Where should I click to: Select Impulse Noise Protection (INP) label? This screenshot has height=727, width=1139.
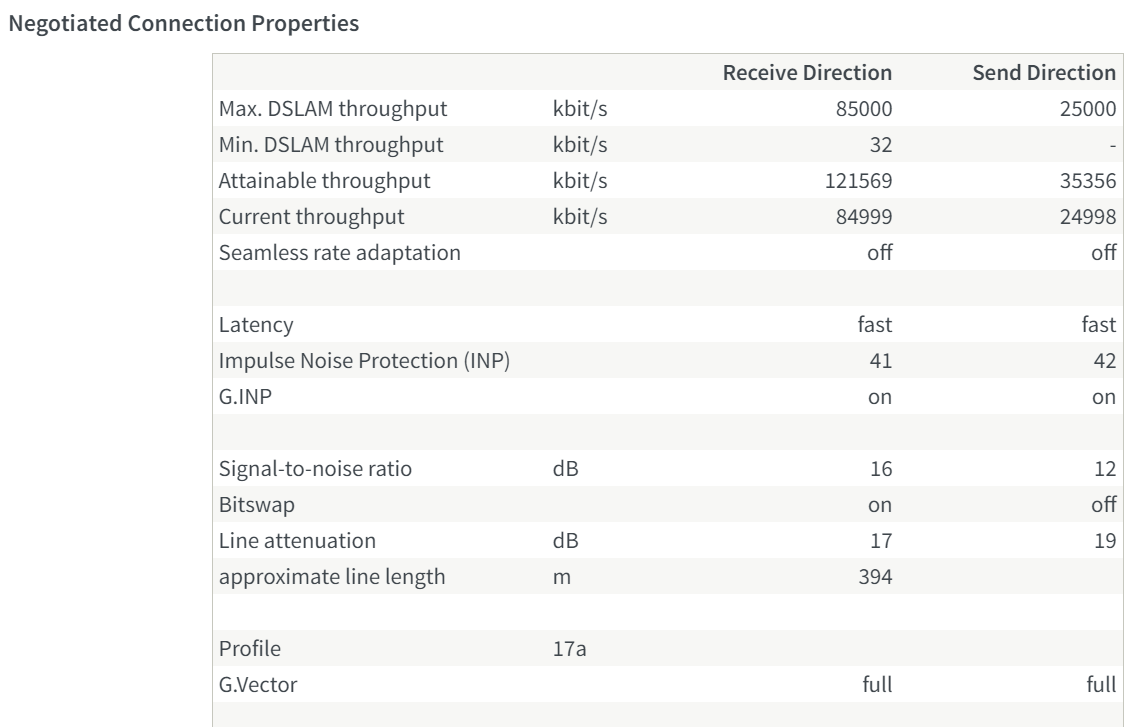[x=365, y=360]
